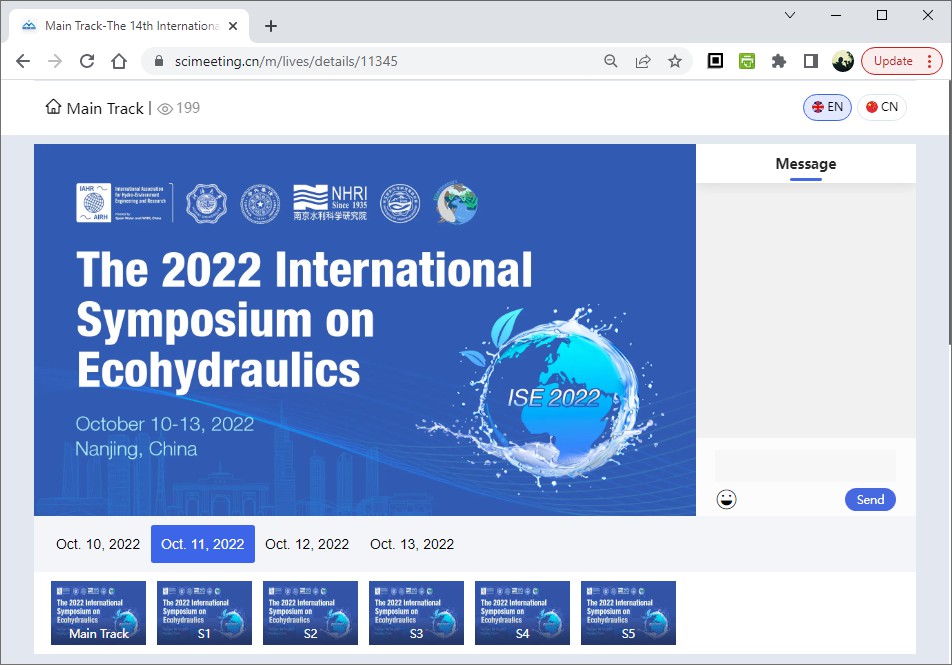
Task: Click the Chrome Update button
Action: pos(893,61)
